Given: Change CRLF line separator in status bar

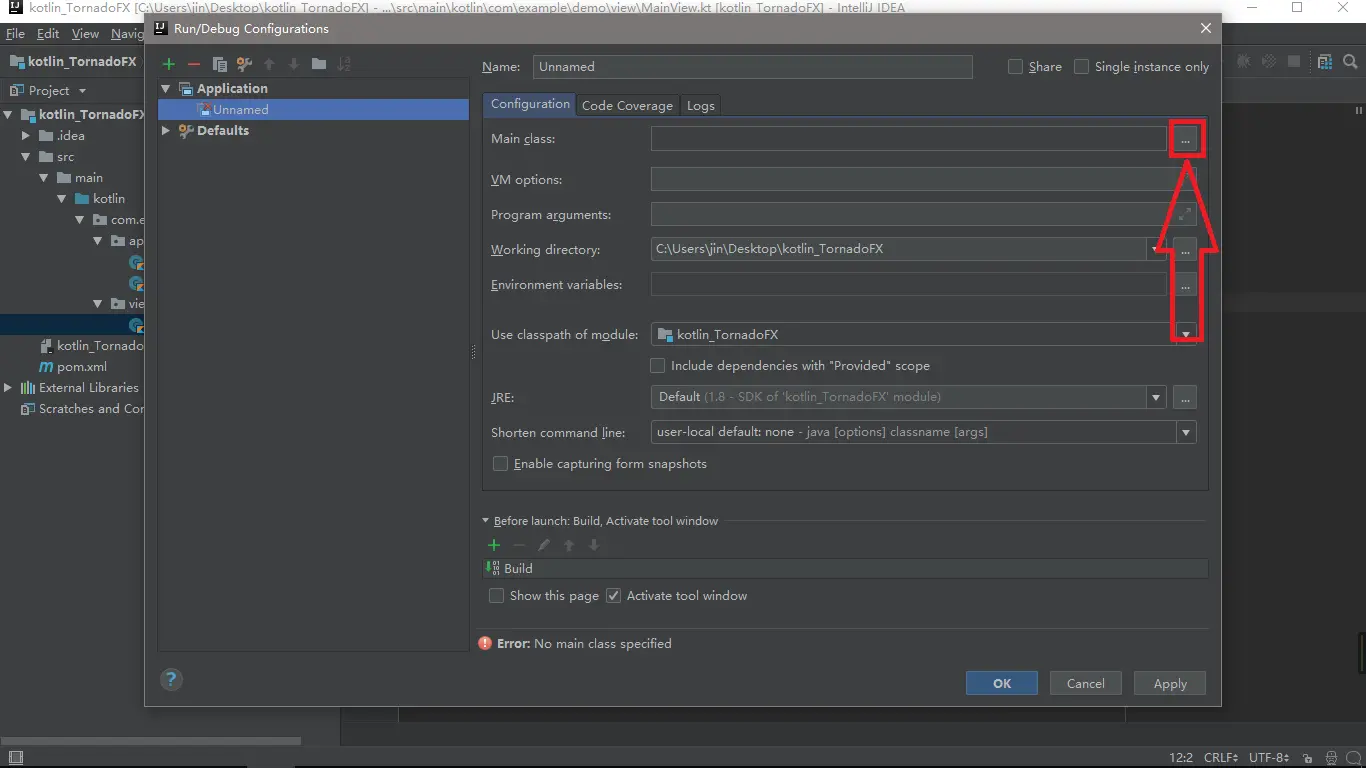Looking at the screenshot, I should [x=1221, y=758].
